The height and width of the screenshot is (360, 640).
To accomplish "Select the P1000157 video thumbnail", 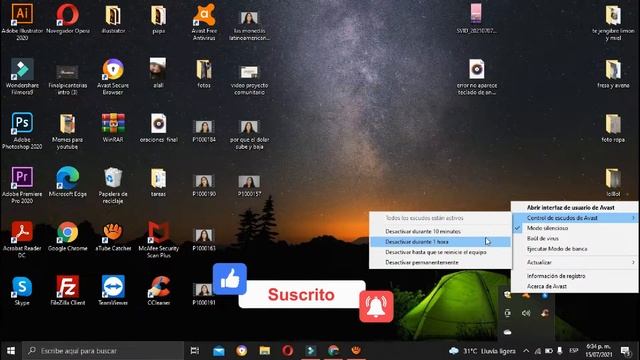I will pyautogui.click(x=249, y=185).
